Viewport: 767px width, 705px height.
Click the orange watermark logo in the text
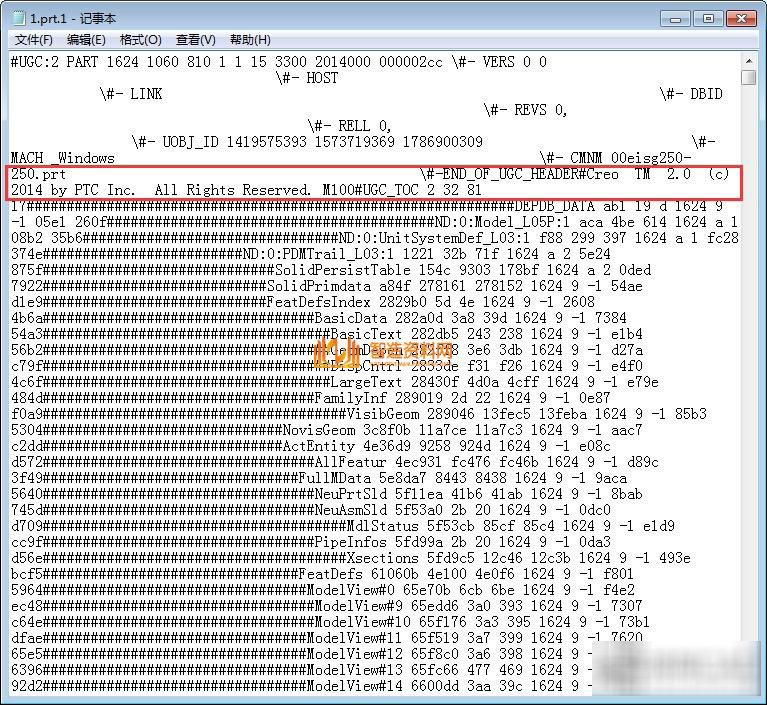(x=336, y=351)
